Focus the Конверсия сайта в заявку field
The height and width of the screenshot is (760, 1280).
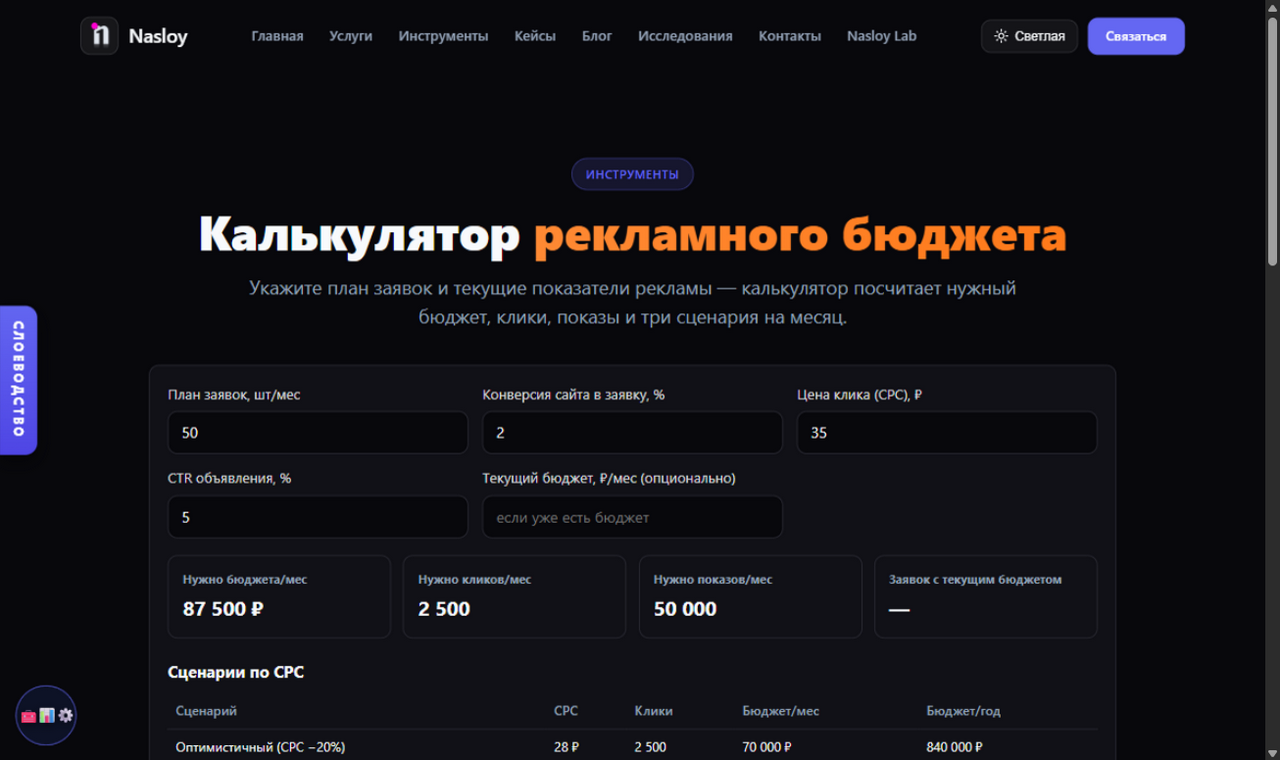(x=632, y=433)
